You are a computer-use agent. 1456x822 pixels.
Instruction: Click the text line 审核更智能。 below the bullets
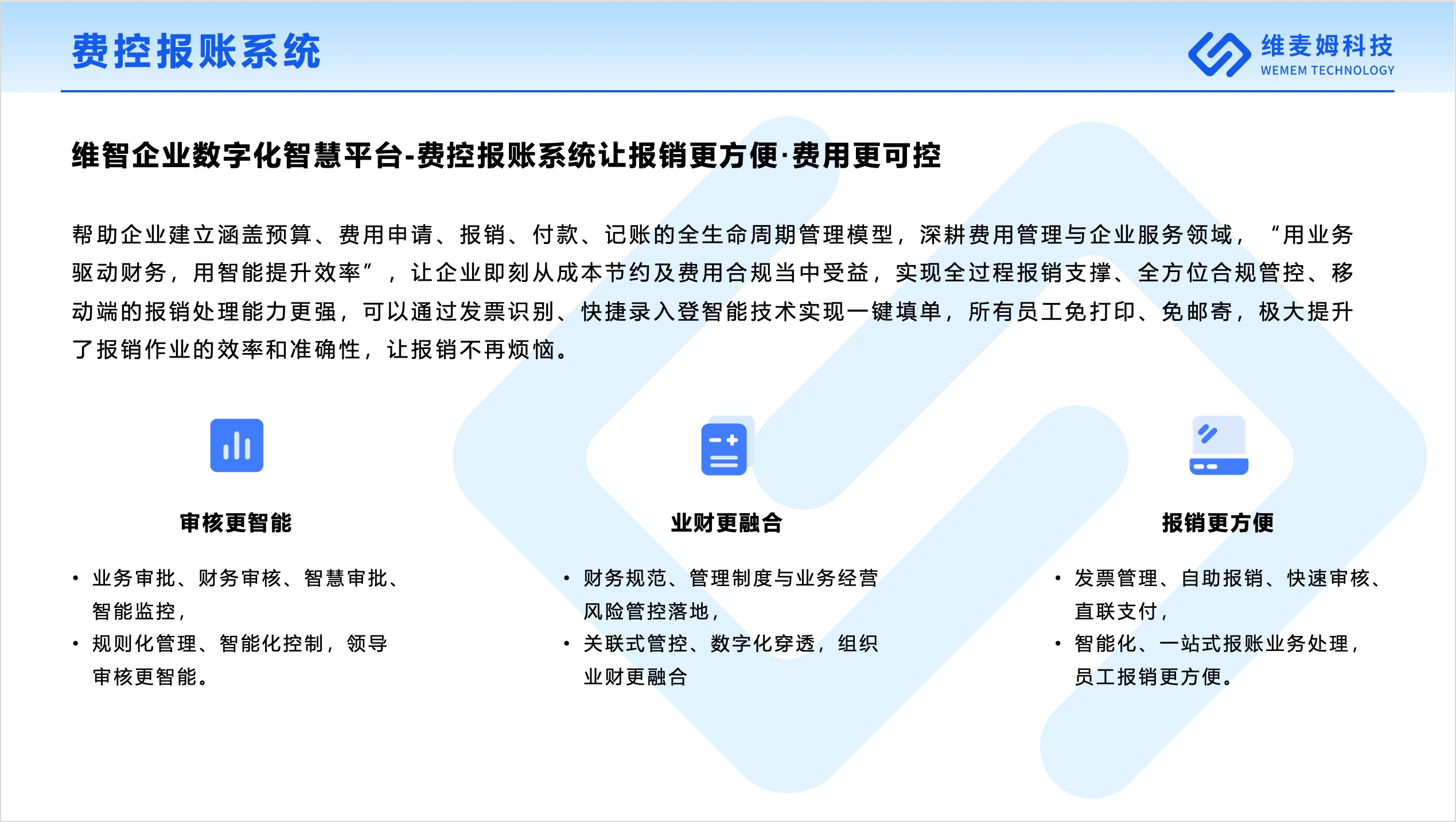click(151, 677)
